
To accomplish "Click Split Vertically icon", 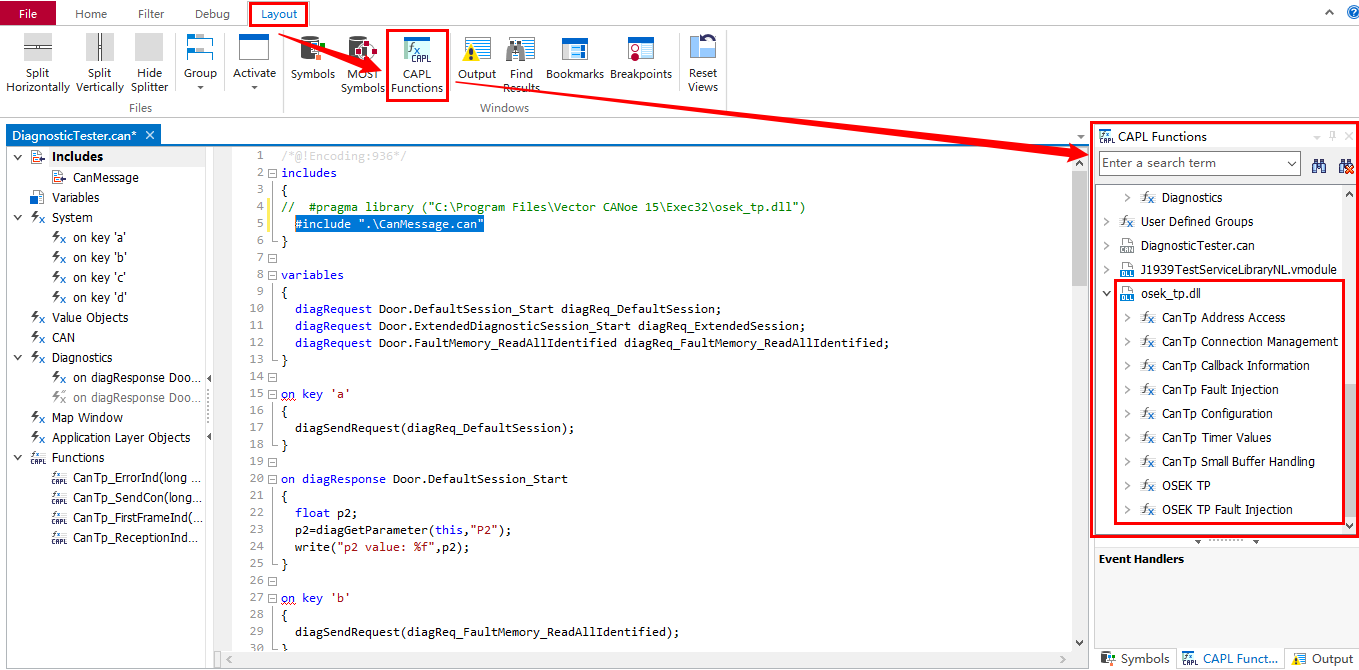I will [100, 47].
